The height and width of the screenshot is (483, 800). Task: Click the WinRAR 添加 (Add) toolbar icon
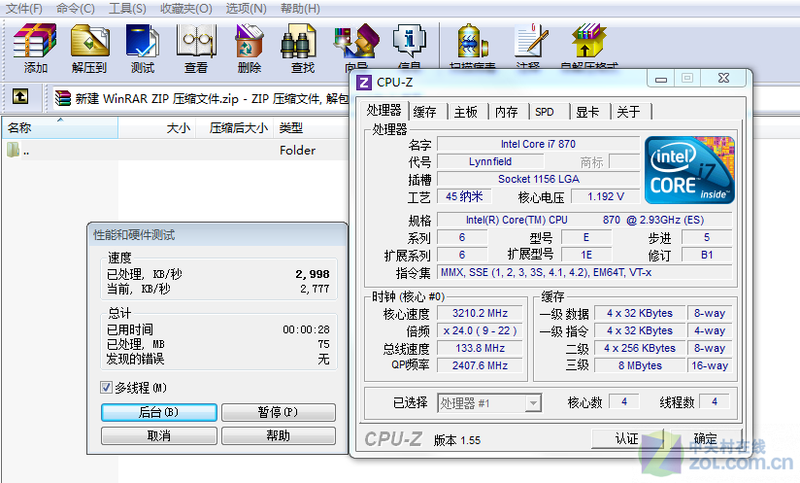click(x=35, y=41)
